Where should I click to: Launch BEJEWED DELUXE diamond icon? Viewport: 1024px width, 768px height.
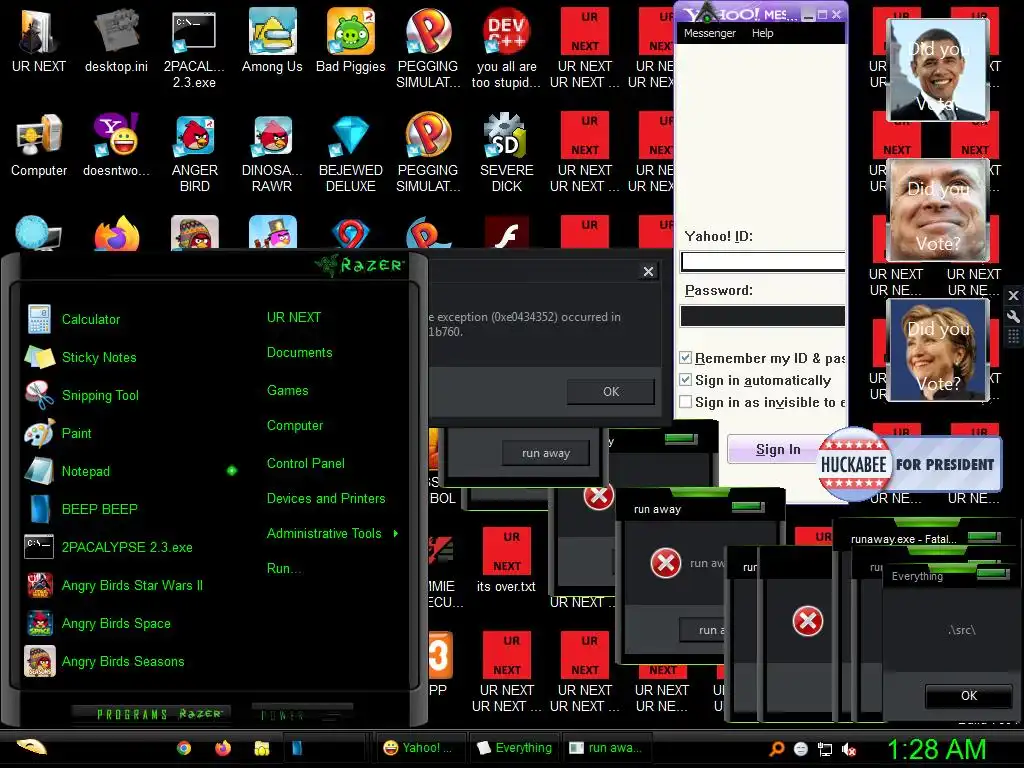[351, 152]
